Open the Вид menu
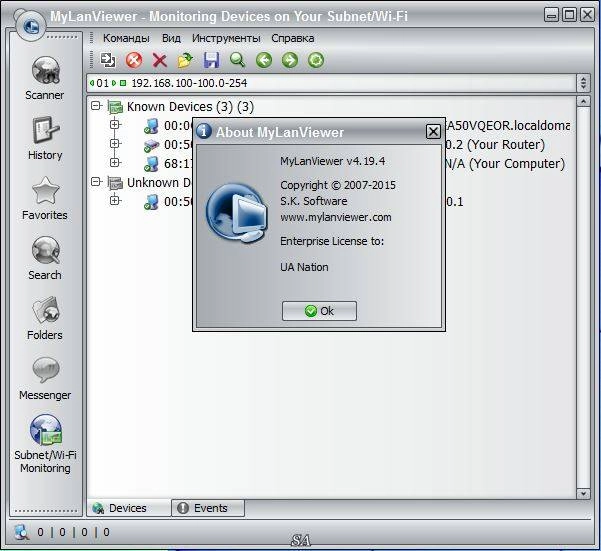 tap(171, 38)
